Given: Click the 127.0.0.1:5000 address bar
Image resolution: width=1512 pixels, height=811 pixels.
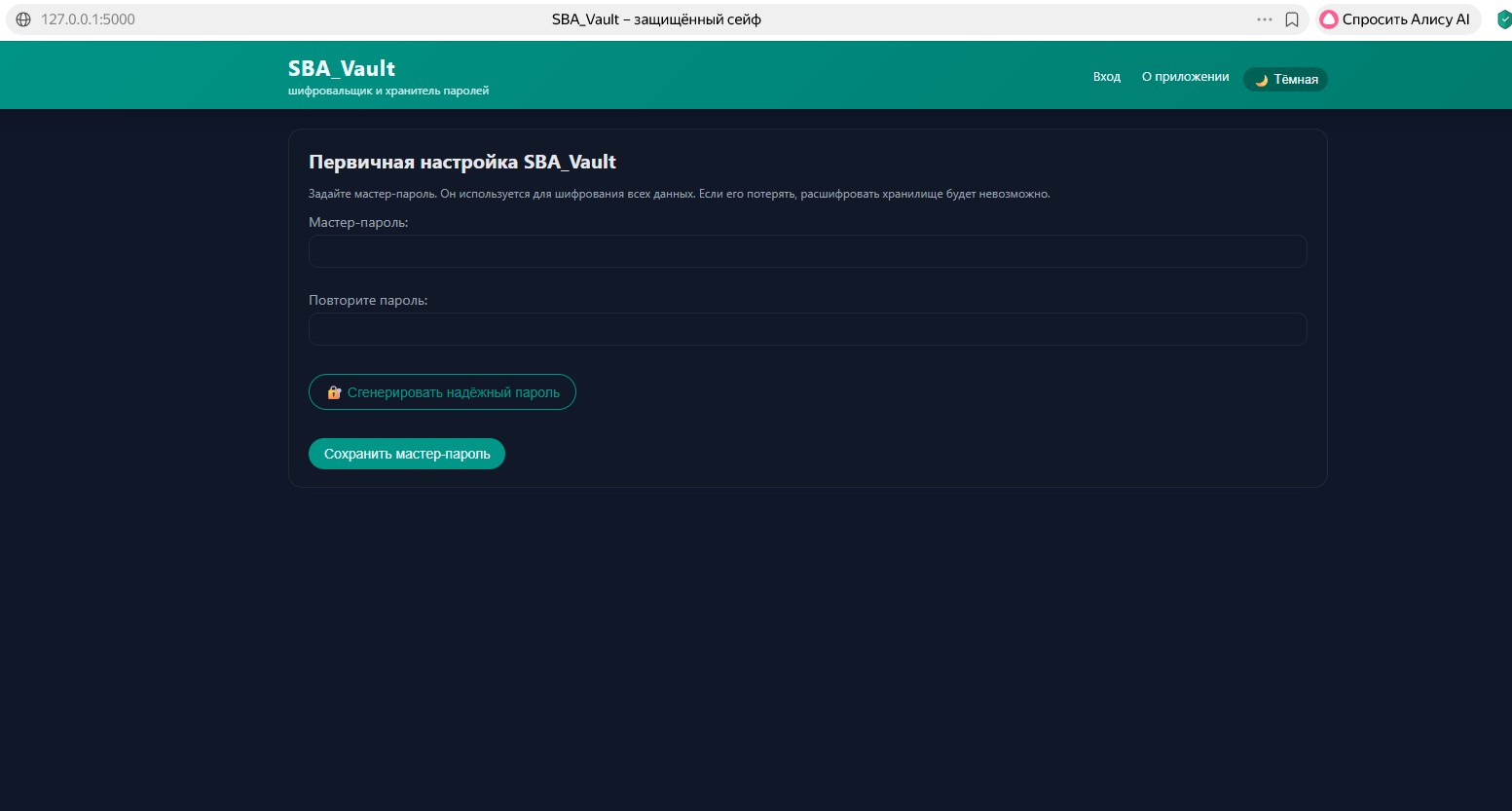Looking at the screenshot, I should pos(88,18).
